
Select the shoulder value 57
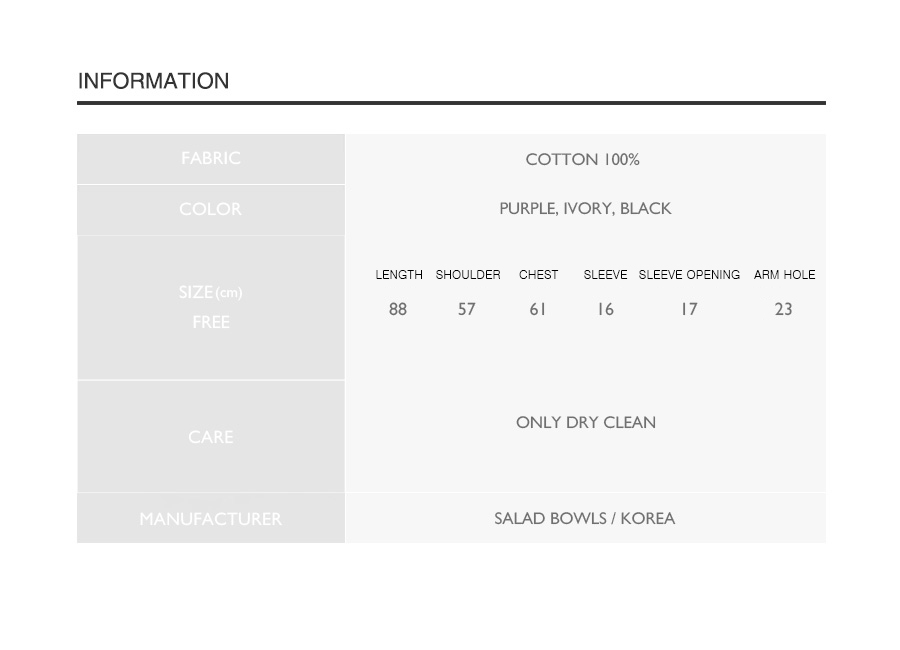coord(467,309)
